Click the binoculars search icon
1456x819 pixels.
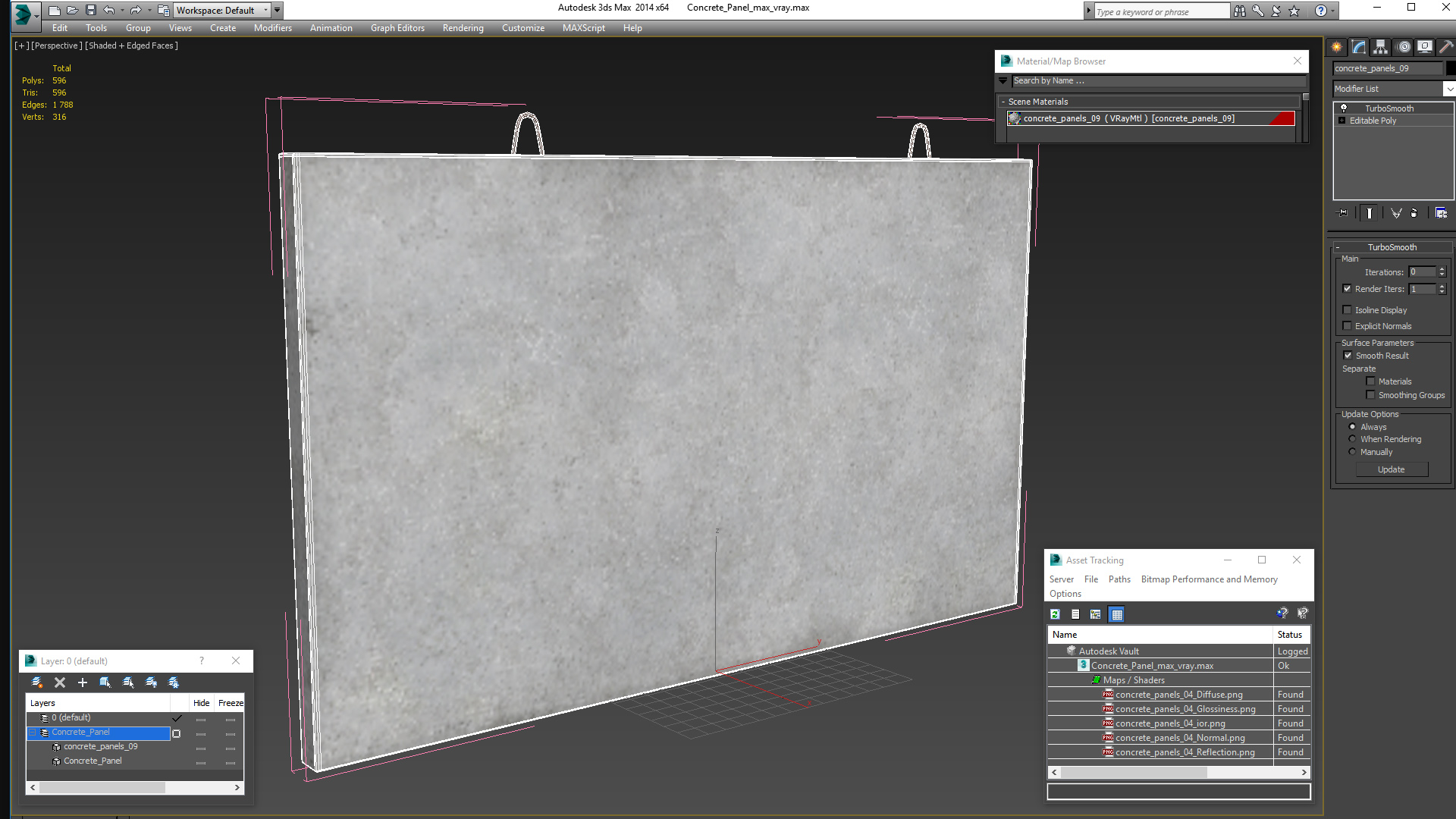click(x=1240, y=11)
